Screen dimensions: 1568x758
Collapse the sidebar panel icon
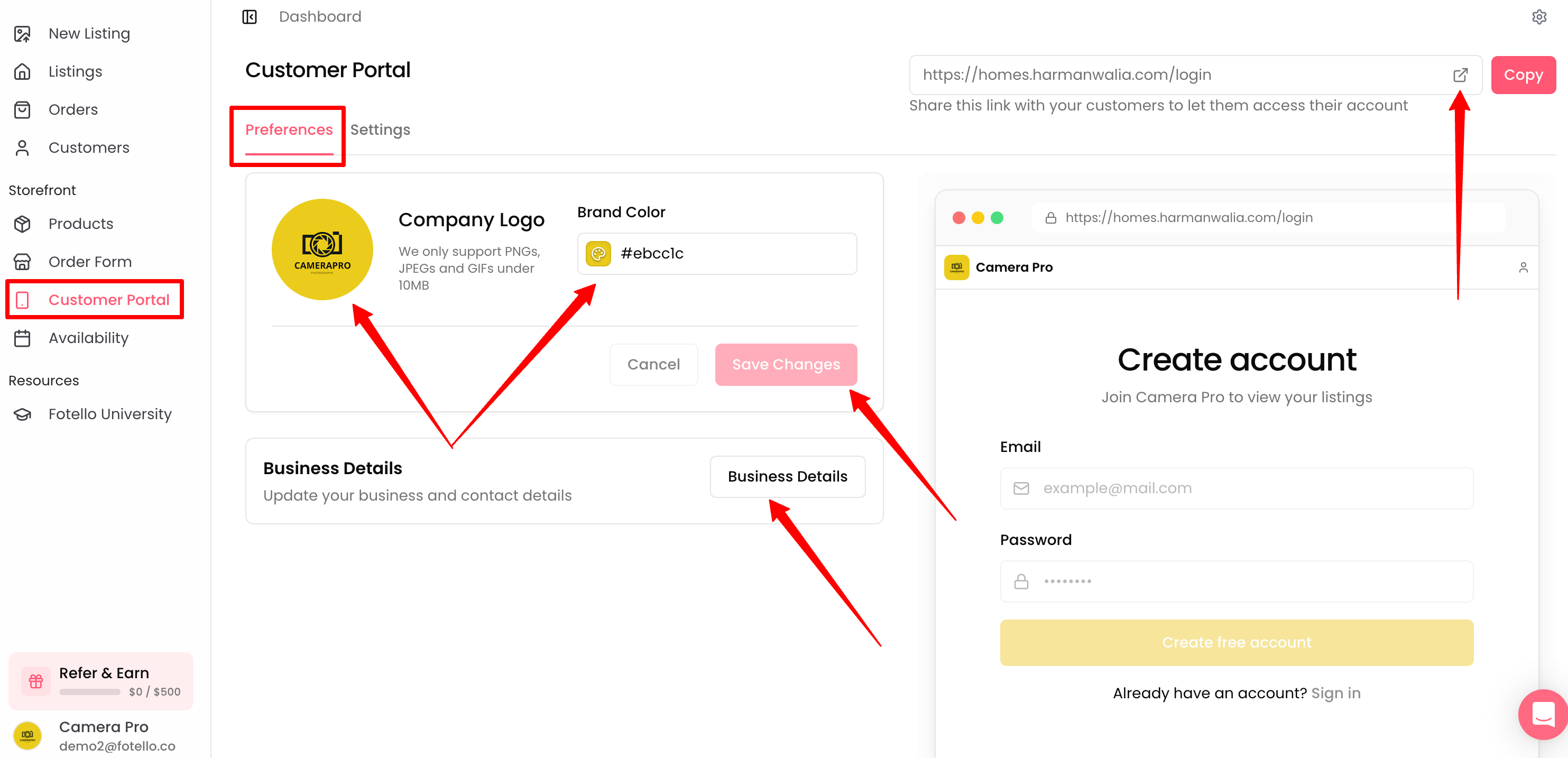pyautogui.click(x=250, y=17)
